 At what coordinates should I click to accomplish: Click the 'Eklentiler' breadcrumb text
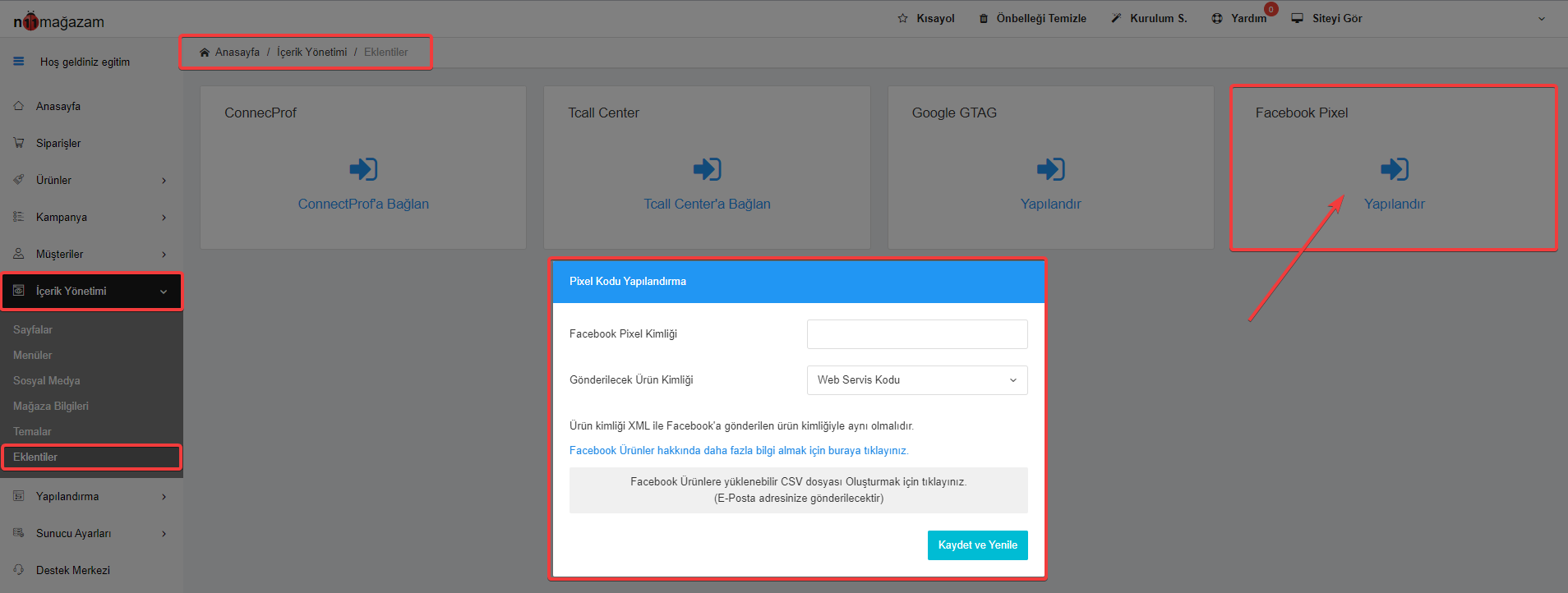tap(386, 52)
